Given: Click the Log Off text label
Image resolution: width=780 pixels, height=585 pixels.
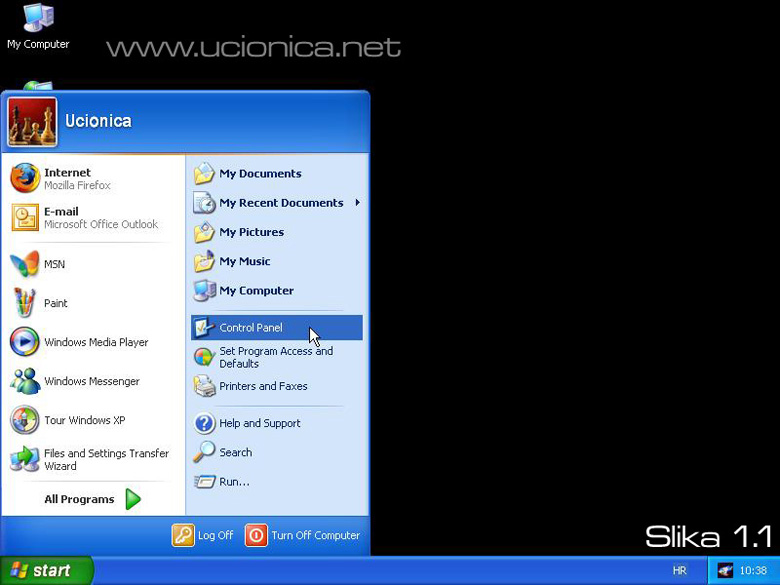Looking at the screenshot, I should pyautogui.click(x=215, y=535).
